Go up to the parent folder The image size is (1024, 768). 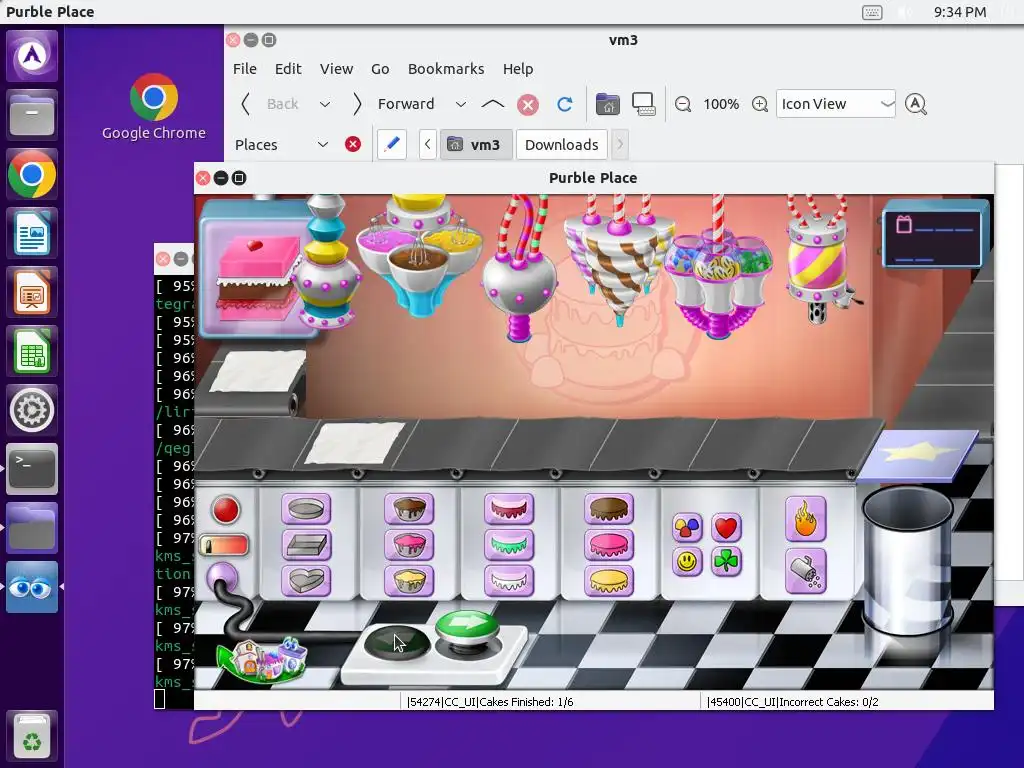point(493,104)
